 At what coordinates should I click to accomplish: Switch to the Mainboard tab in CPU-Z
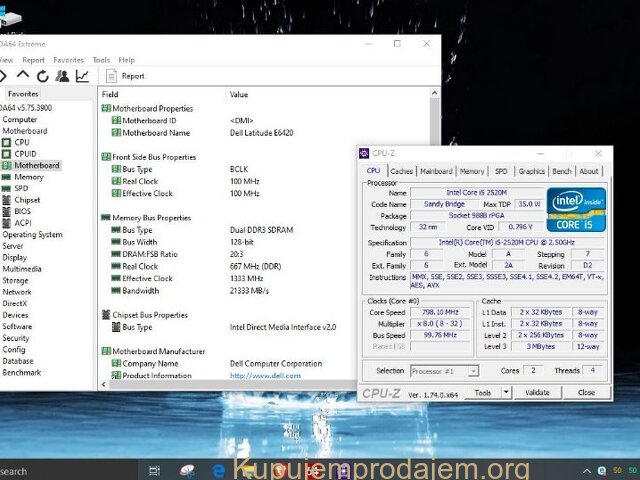point(436,171)
